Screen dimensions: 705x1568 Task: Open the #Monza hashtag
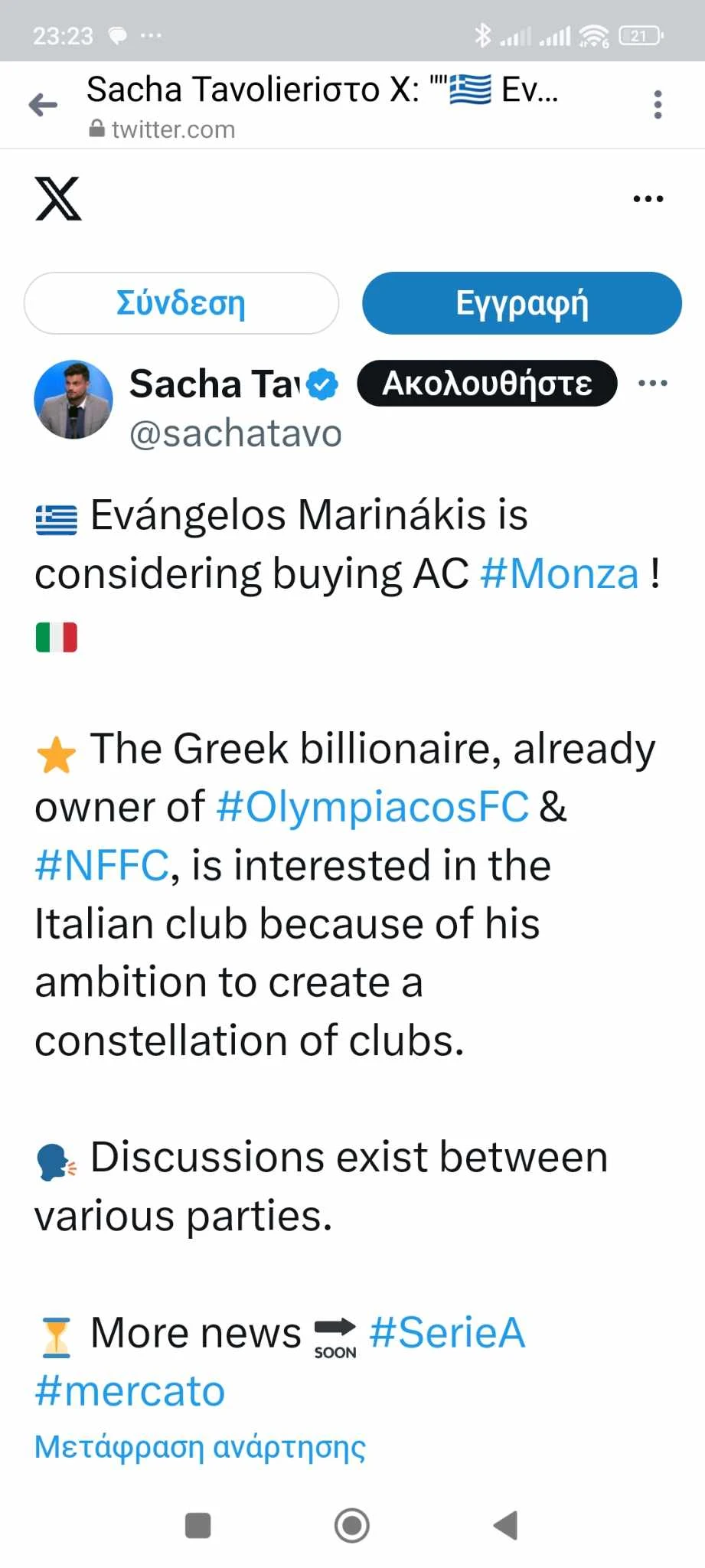click(560, 573)
